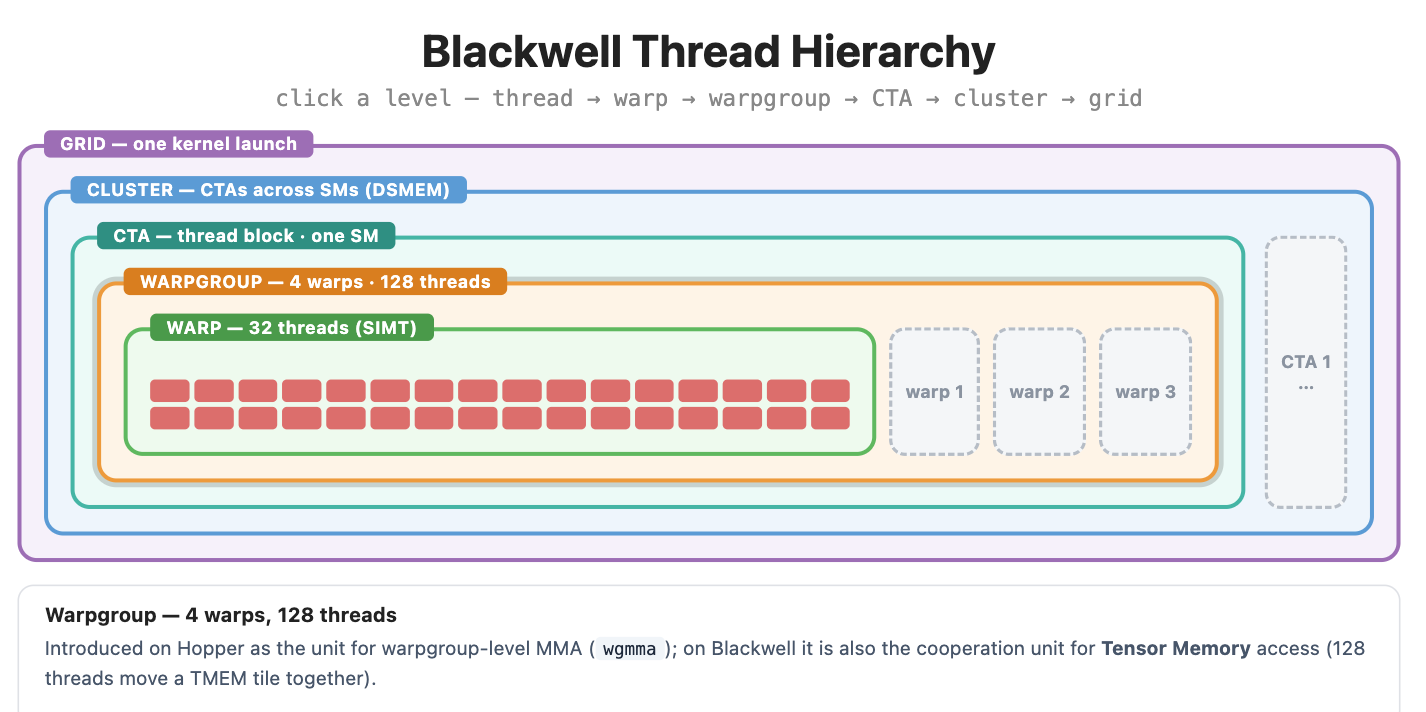1426x712 pixels.
Task: Select the last red thread cell in top row
Action: point(830,391)
